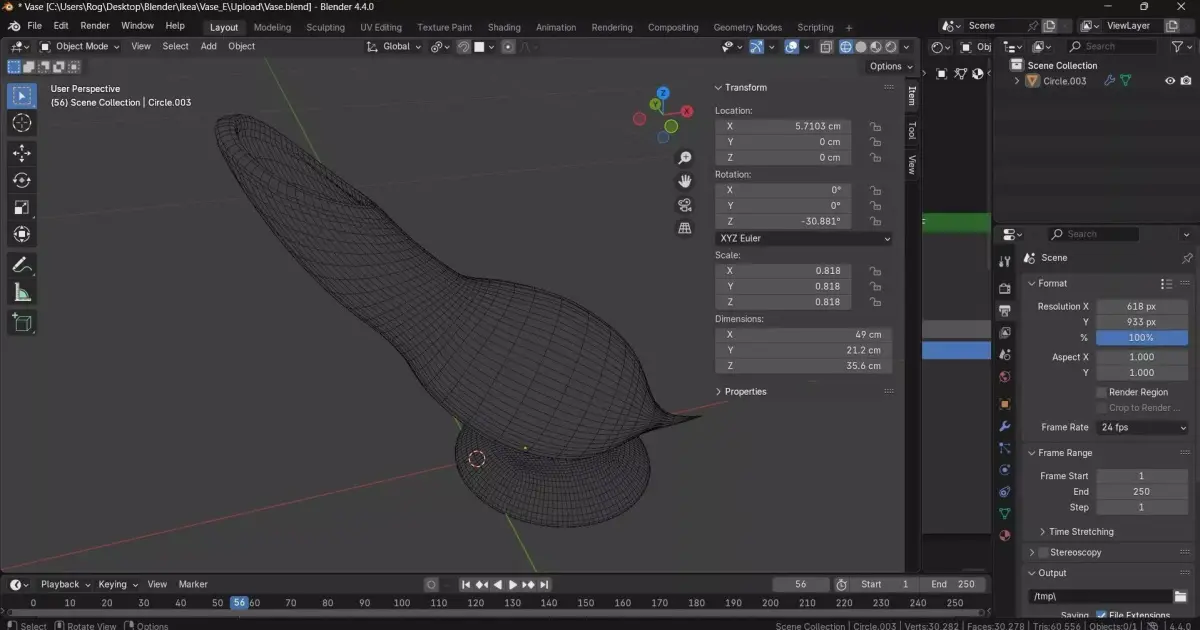Select the Move tool

click(22, 153)
